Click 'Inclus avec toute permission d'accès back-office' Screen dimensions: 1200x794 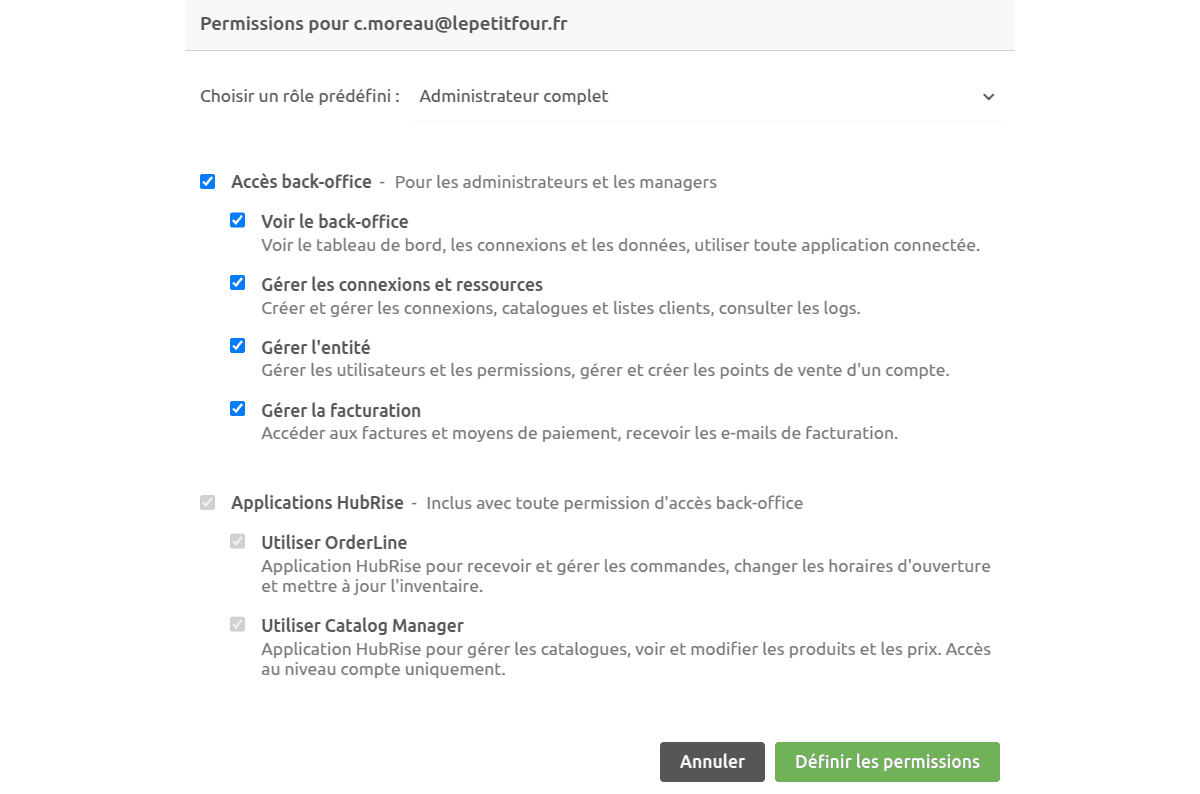point(615,504)
